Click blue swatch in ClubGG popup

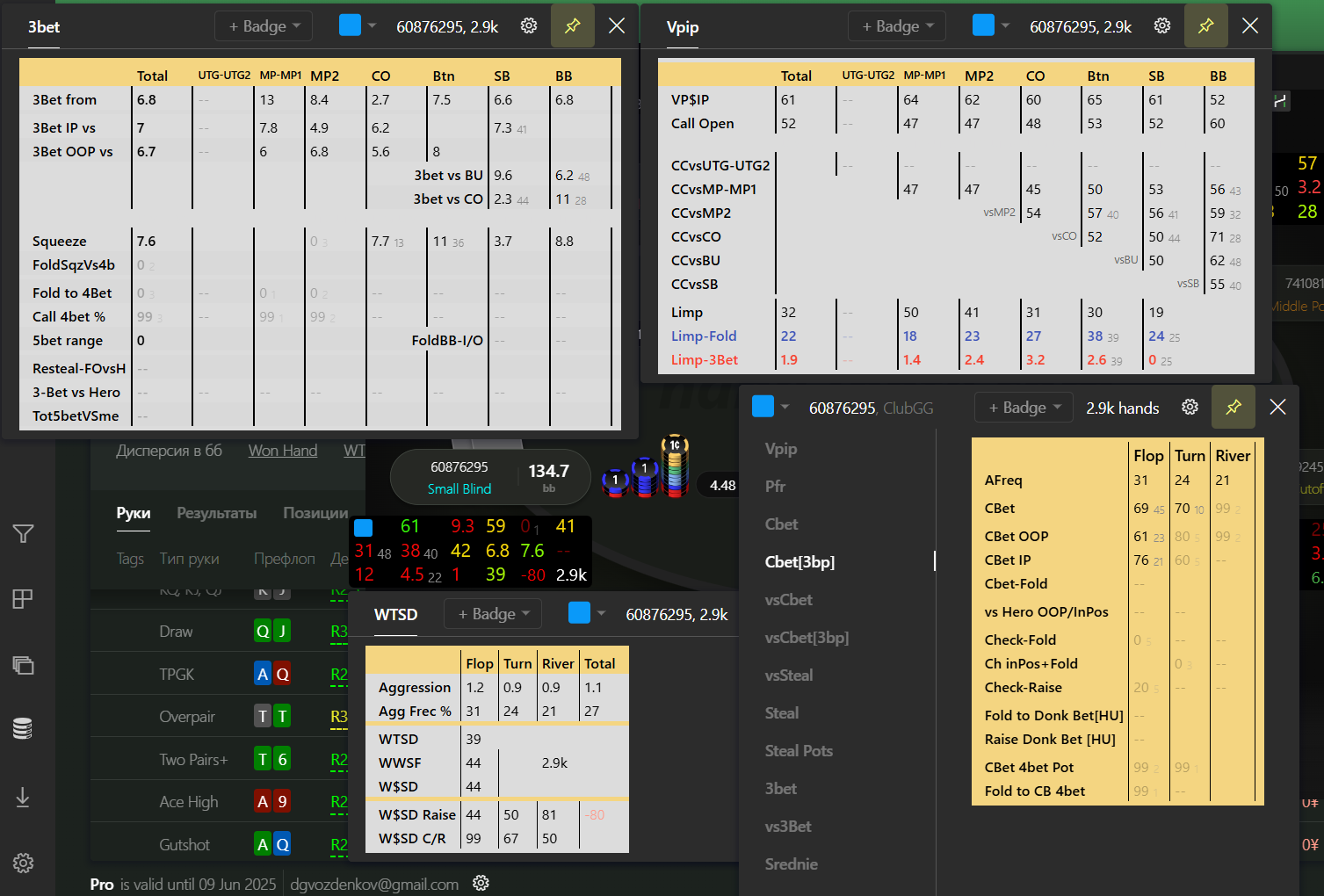(763, 407)
